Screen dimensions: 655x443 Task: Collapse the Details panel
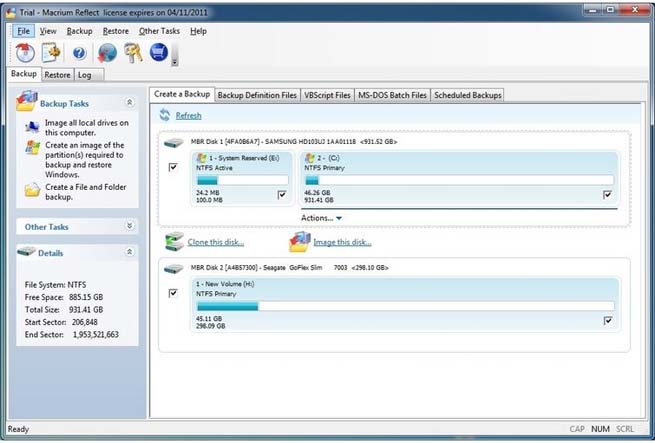point(129,252)
